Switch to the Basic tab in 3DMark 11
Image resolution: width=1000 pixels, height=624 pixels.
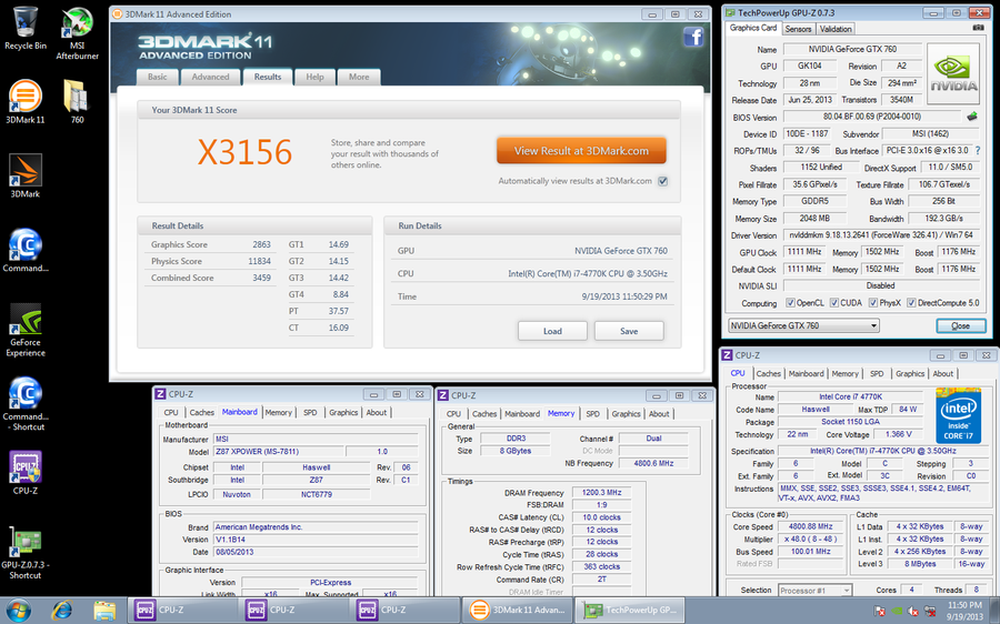(x=158, y=77)
